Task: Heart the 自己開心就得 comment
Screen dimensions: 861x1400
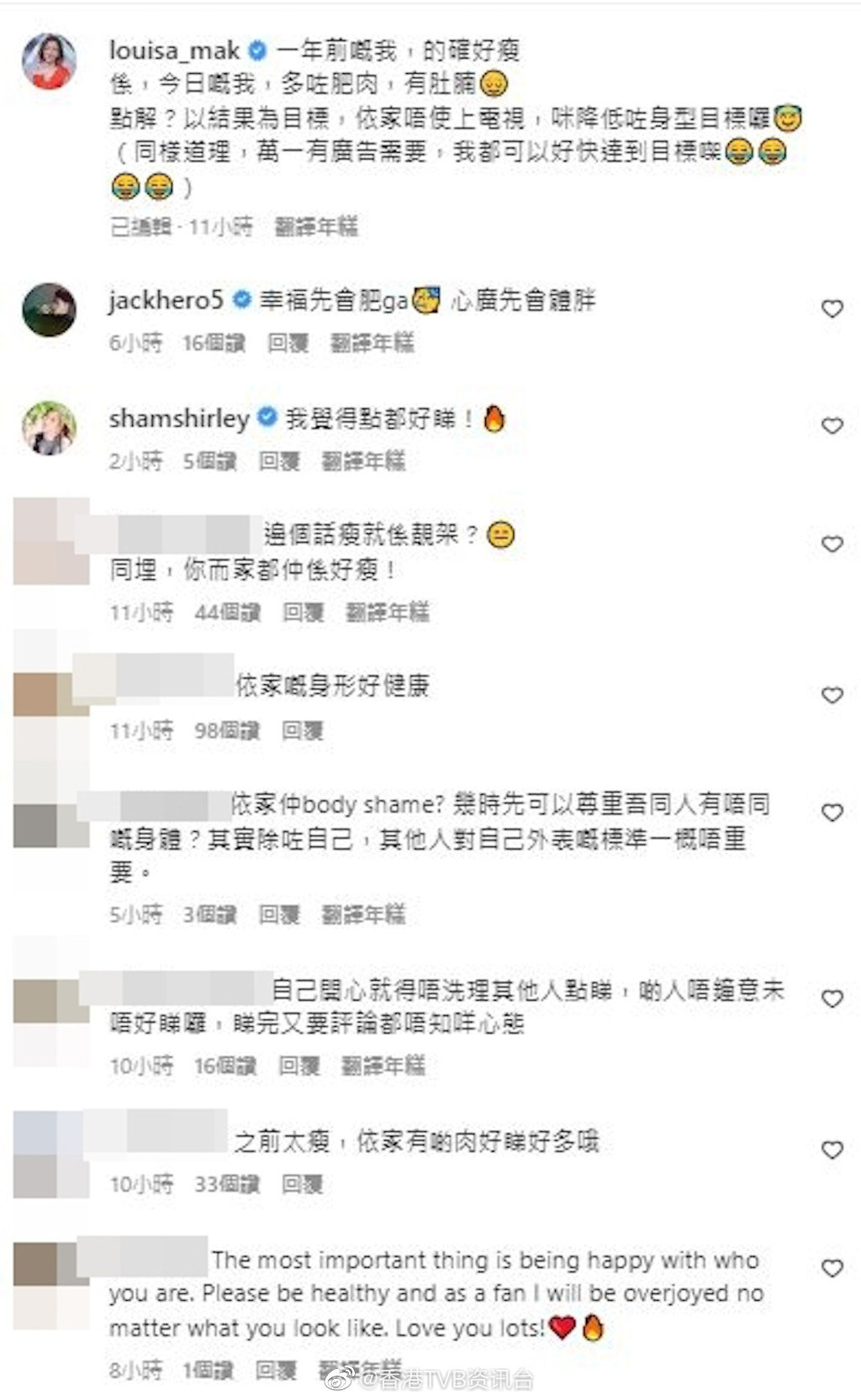Action: (x=832, y=998)
